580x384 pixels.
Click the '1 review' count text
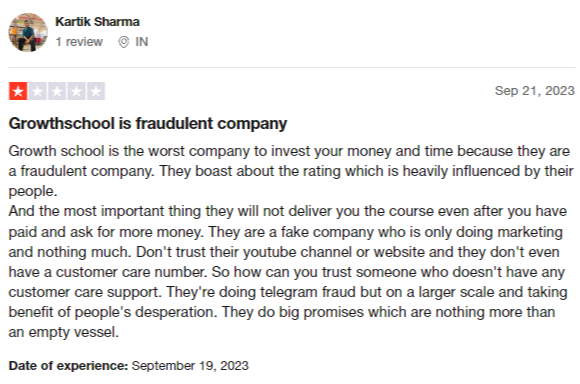pyautogui.click(x=79, y=42)
